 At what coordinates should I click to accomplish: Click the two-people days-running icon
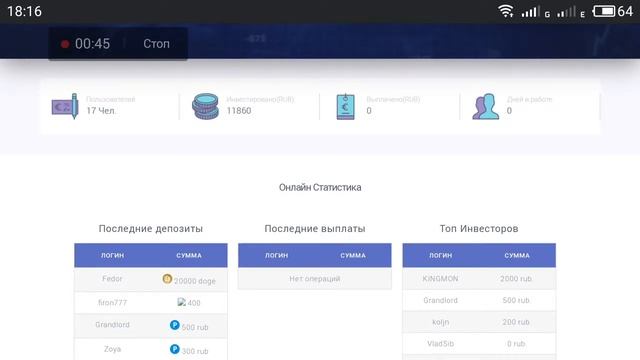[x=486, y=106]
